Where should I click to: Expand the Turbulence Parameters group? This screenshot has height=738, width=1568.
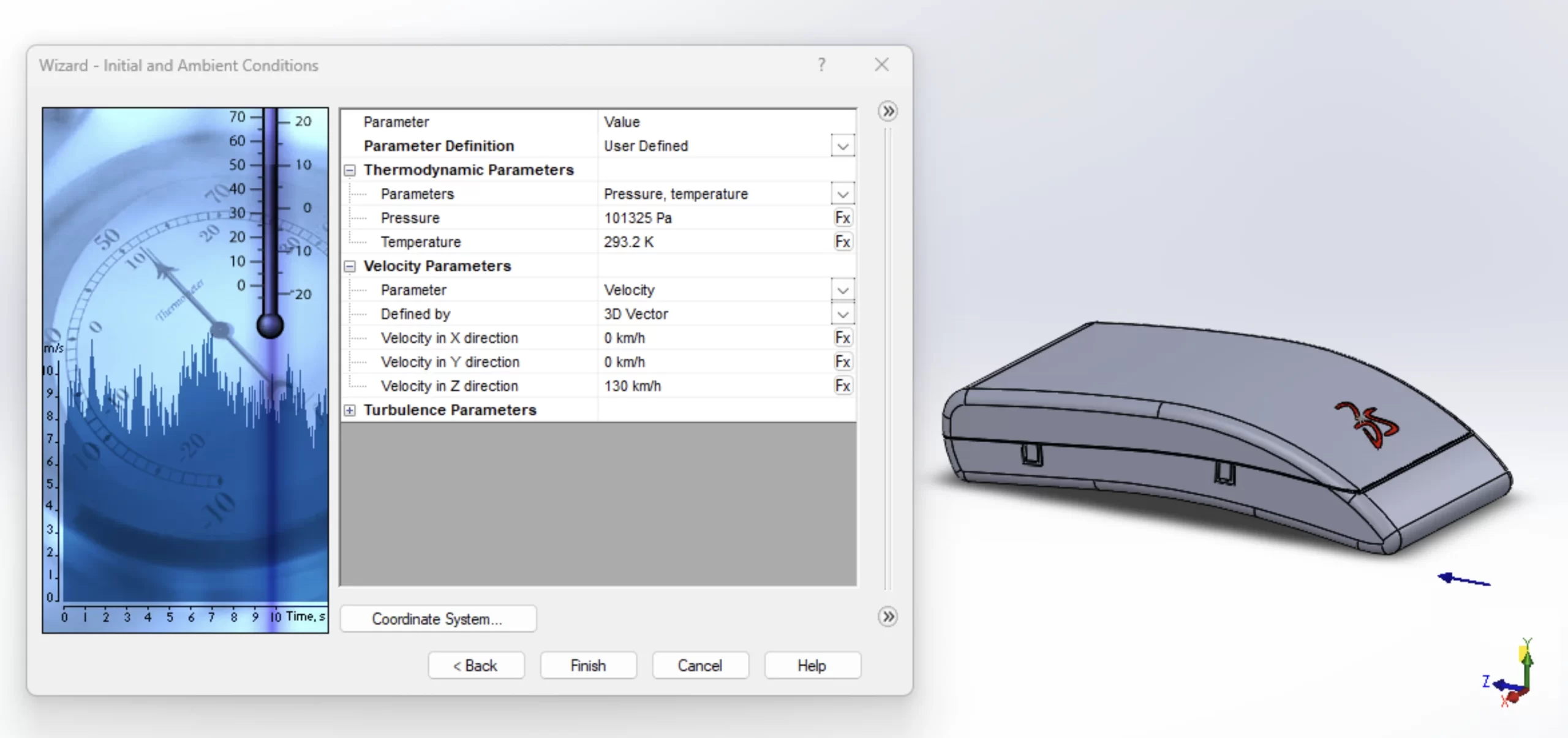coord(350,410)
